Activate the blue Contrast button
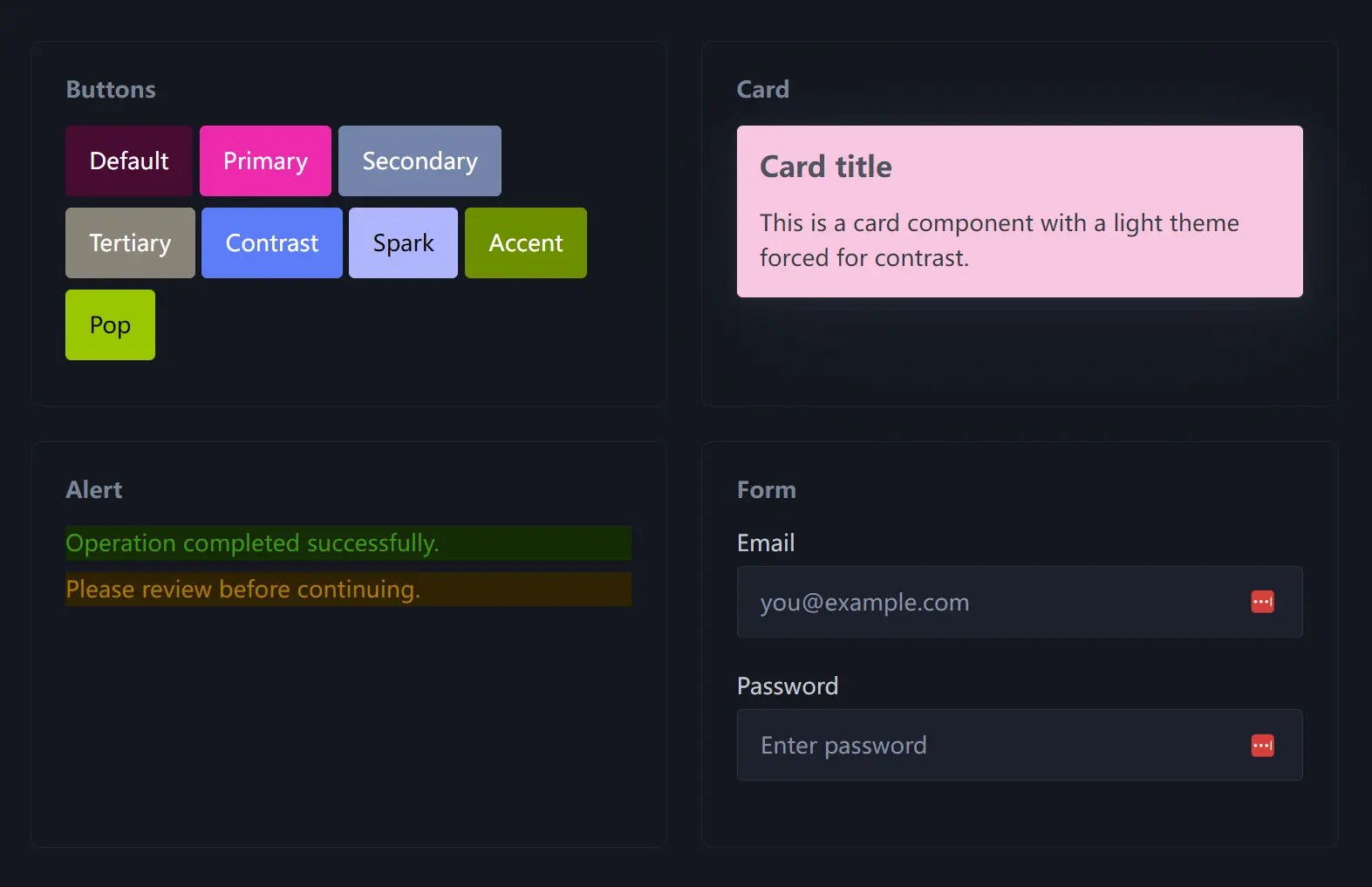This screenshot has height=887, width=1372. point(272,242)
